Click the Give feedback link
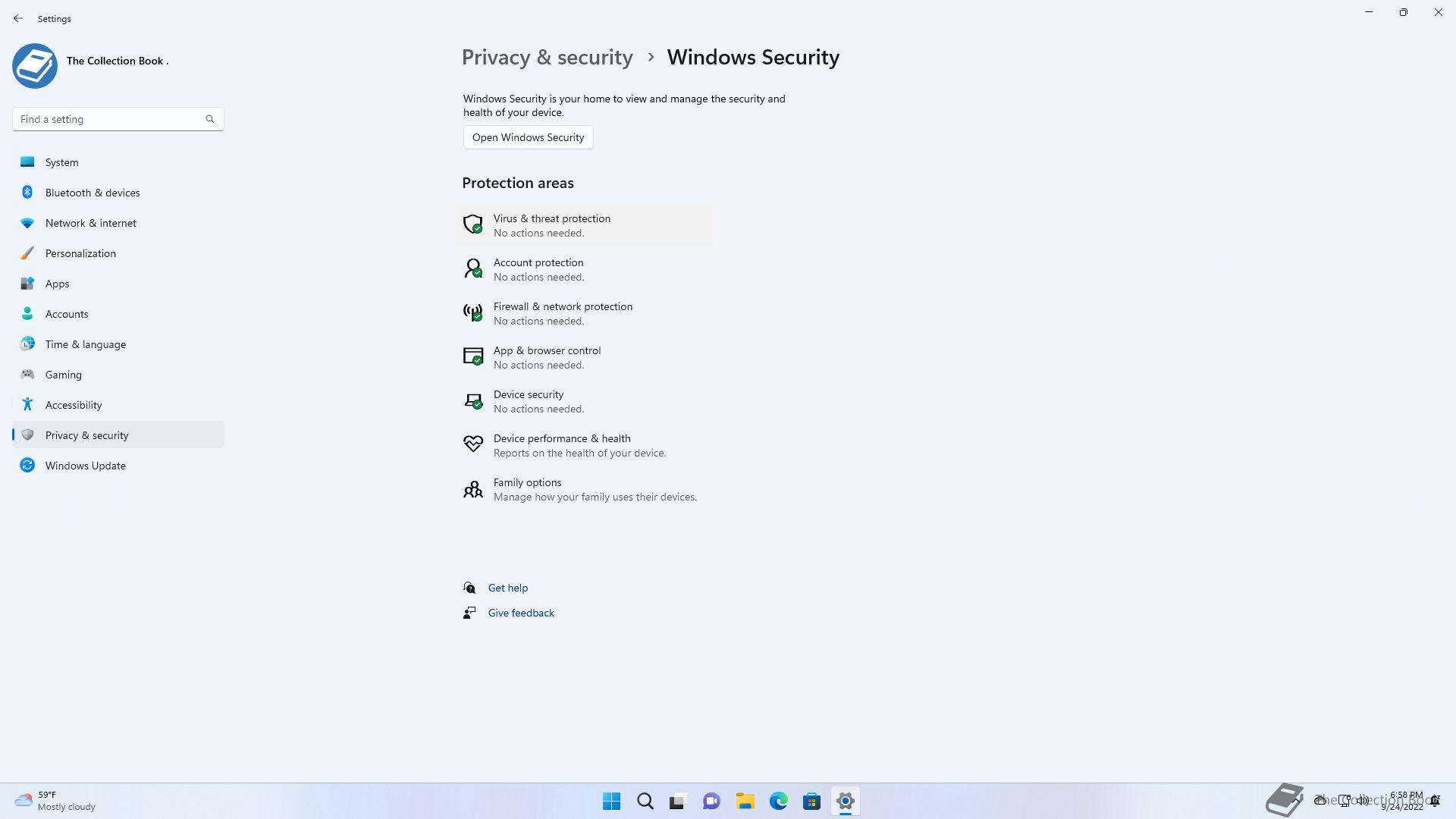 [x=521, y=613]
